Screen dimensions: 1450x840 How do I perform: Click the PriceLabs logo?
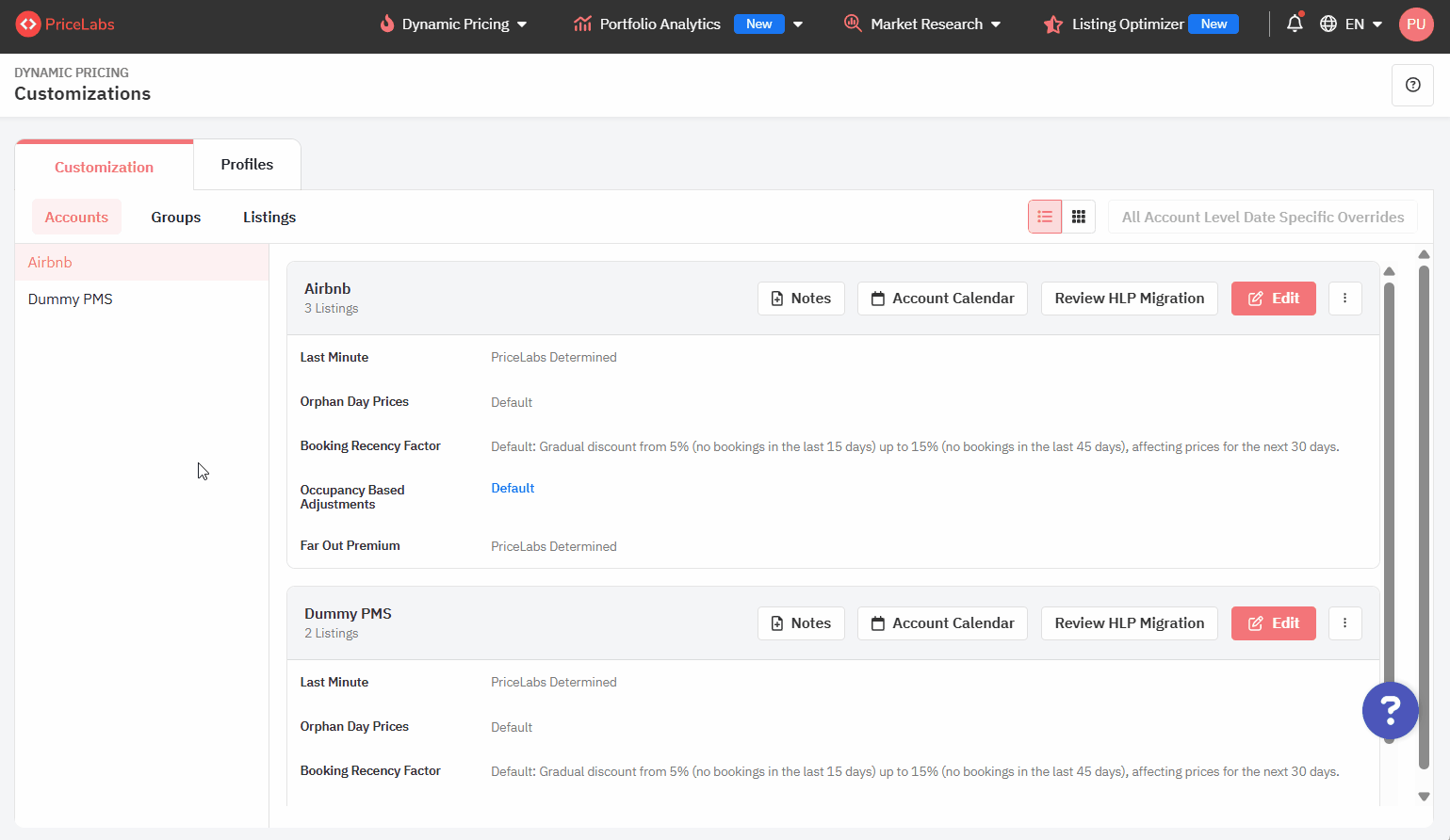coord(65,24)
